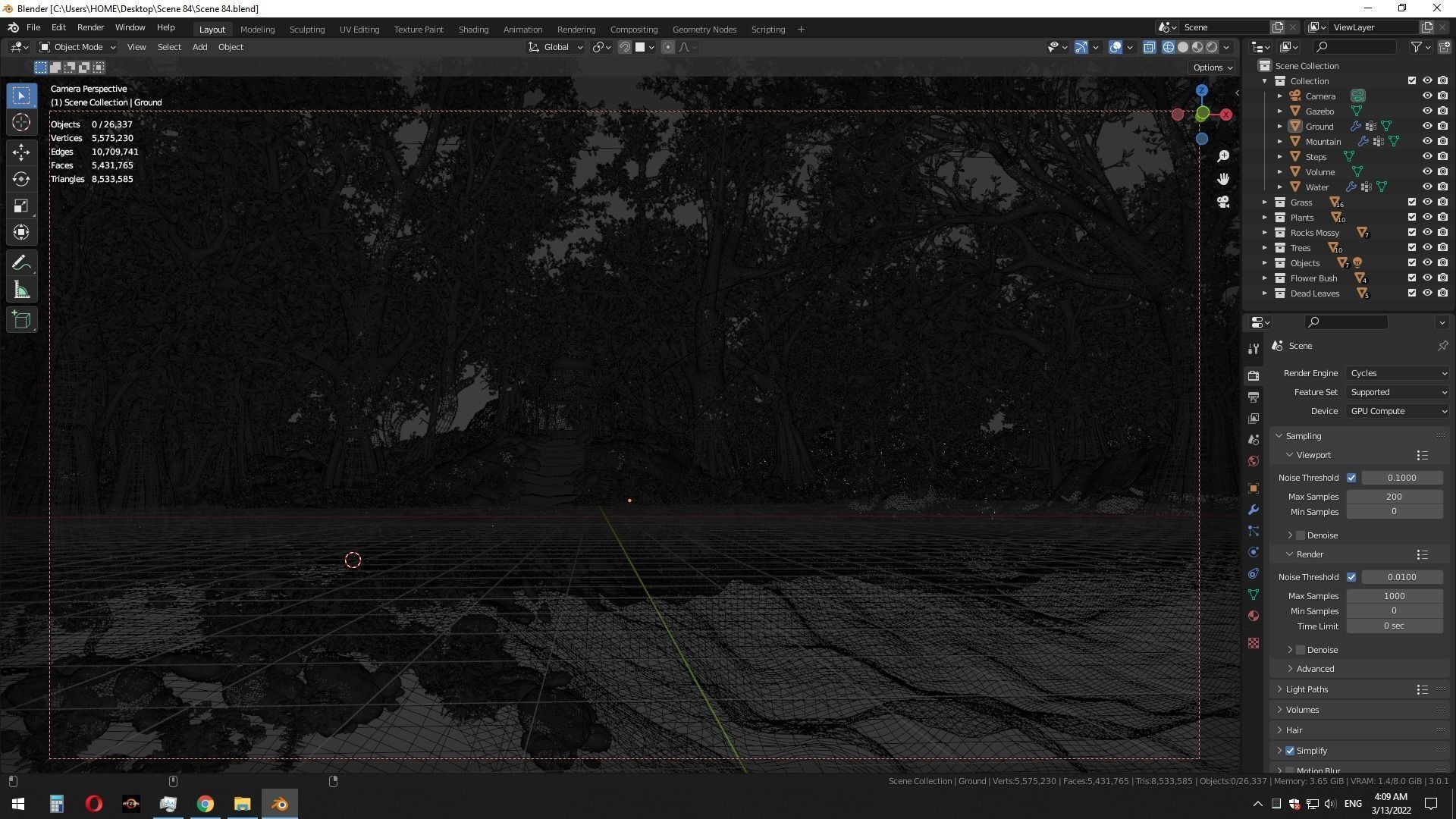The height and width of the screenshot is (819, 1456).
Task: Select the Rotate tool
Action: pos(21,179)
